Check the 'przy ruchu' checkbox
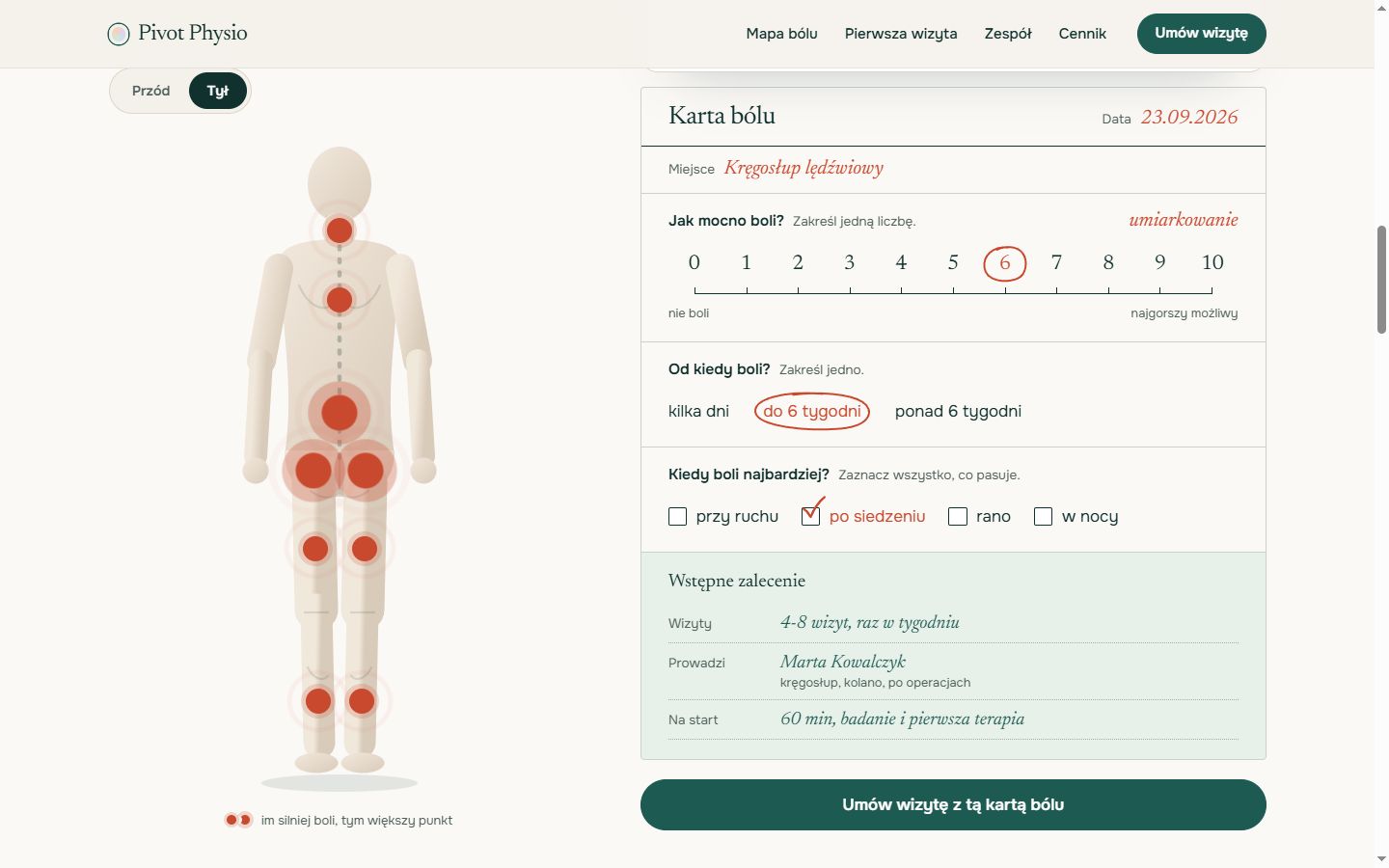Viewport: 1389px width, 868px height. tap(677, 517)
